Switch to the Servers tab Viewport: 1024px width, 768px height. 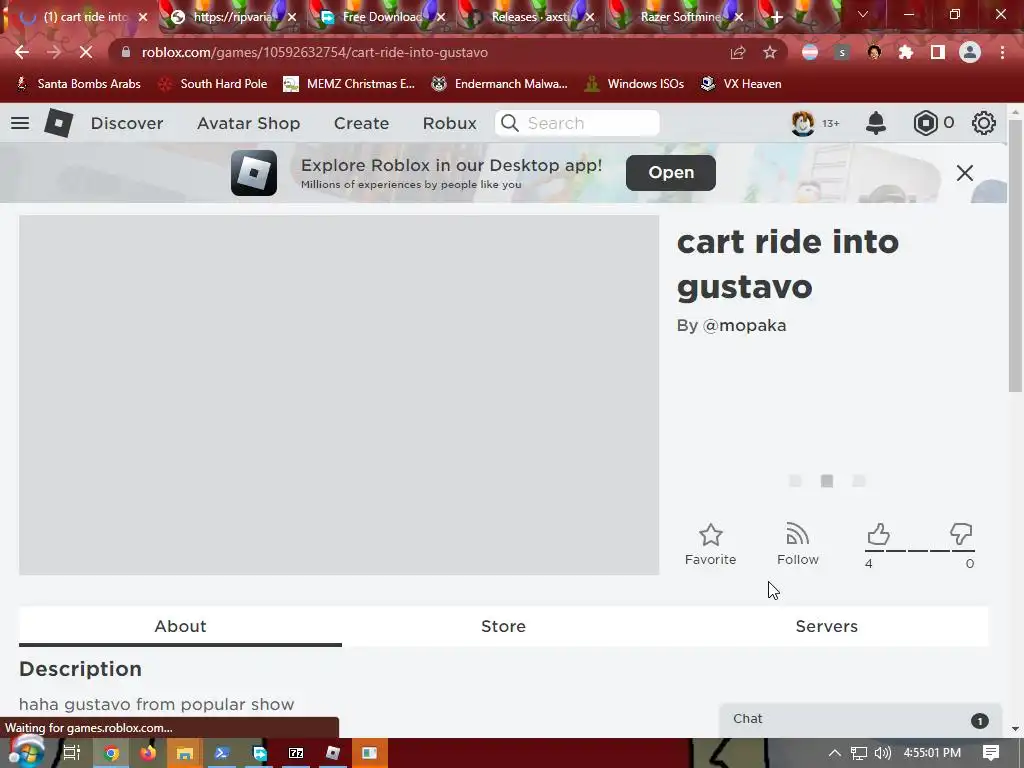coord(826,626)
